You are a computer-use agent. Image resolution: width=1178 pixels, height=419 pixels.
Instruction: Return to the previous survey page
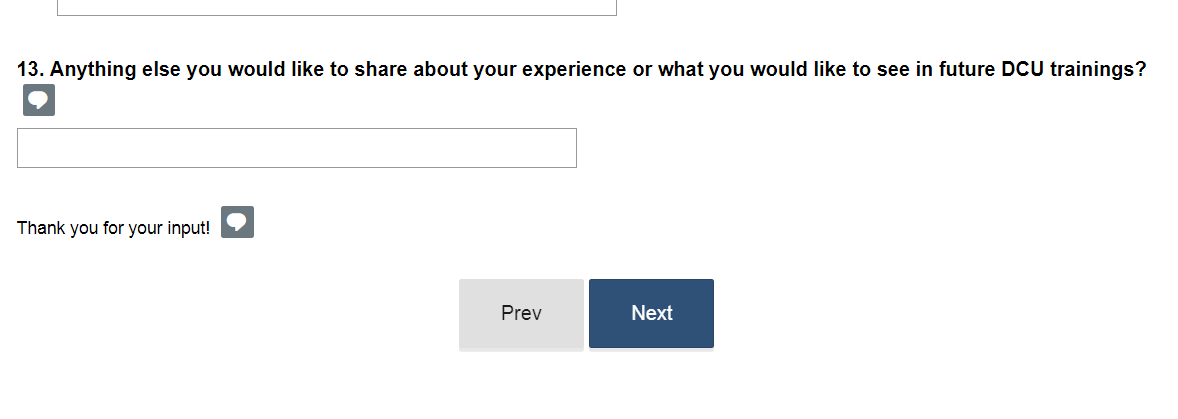point(521,313)
